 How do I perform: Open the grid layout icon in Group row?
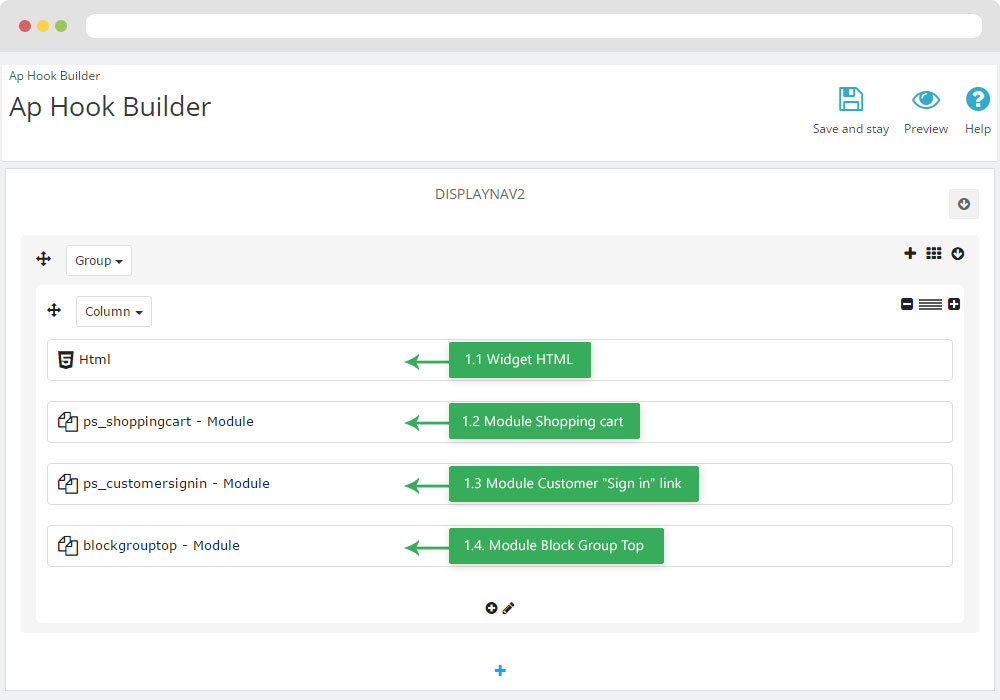coord(933,254)
